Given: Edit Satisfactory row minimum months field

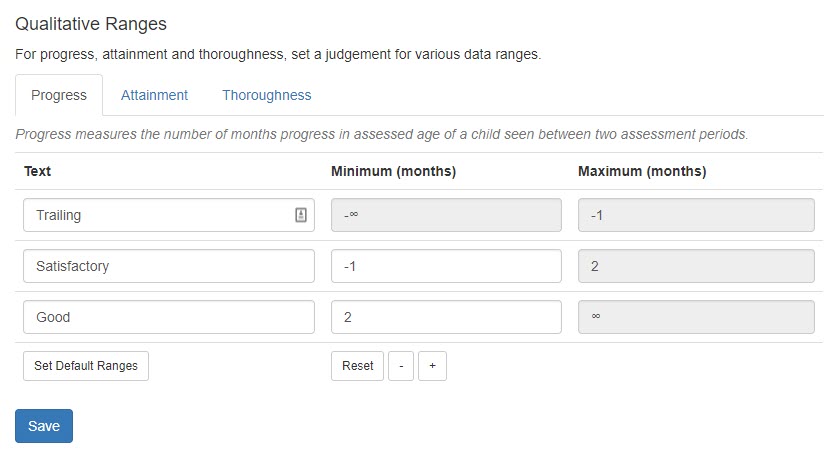Looking at the screenshot, I should click(x=446, y=266).
